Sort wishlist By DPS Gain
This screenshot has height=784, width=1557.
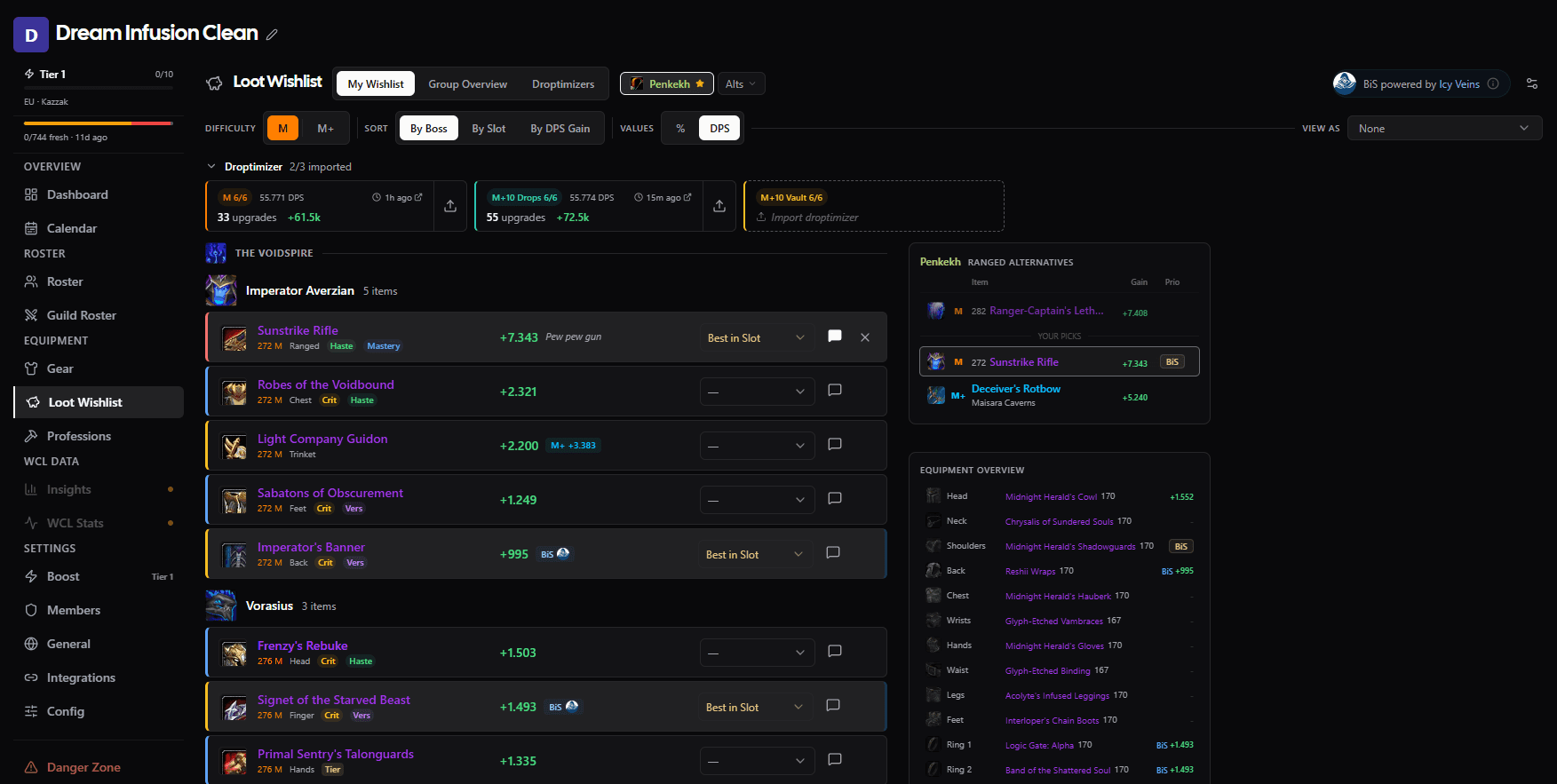[560, 128]
